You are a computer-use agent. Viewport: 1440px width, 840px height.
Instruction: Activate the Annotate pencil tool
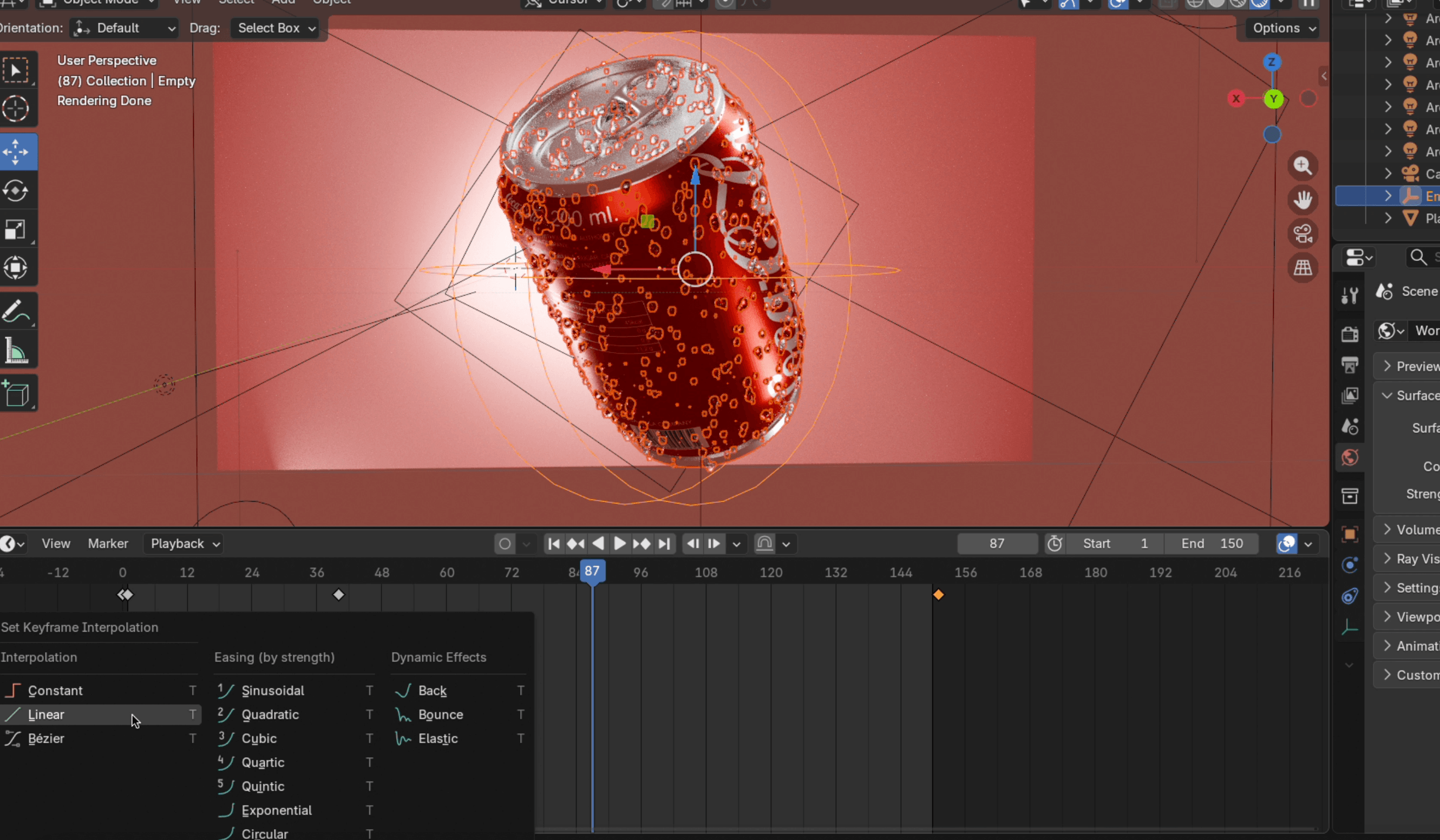[16, 311]
